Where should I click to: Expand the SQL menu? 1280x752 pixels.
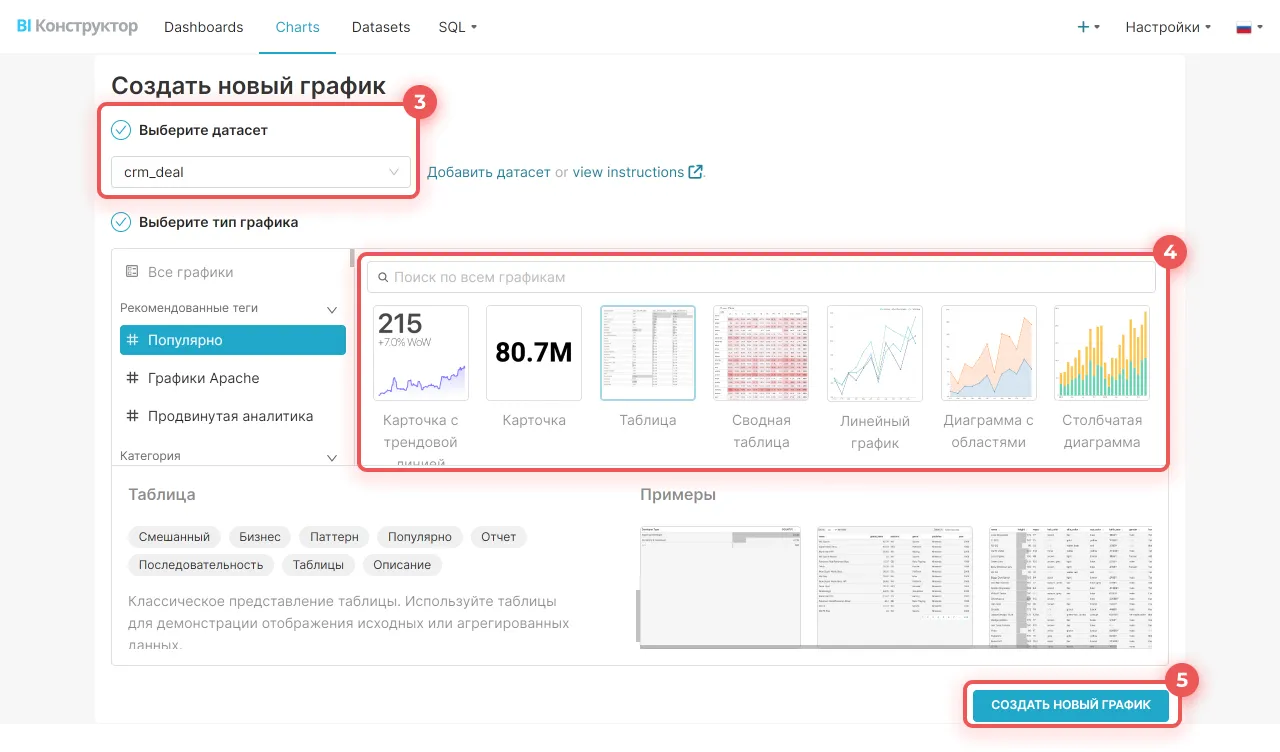point(458,27)
